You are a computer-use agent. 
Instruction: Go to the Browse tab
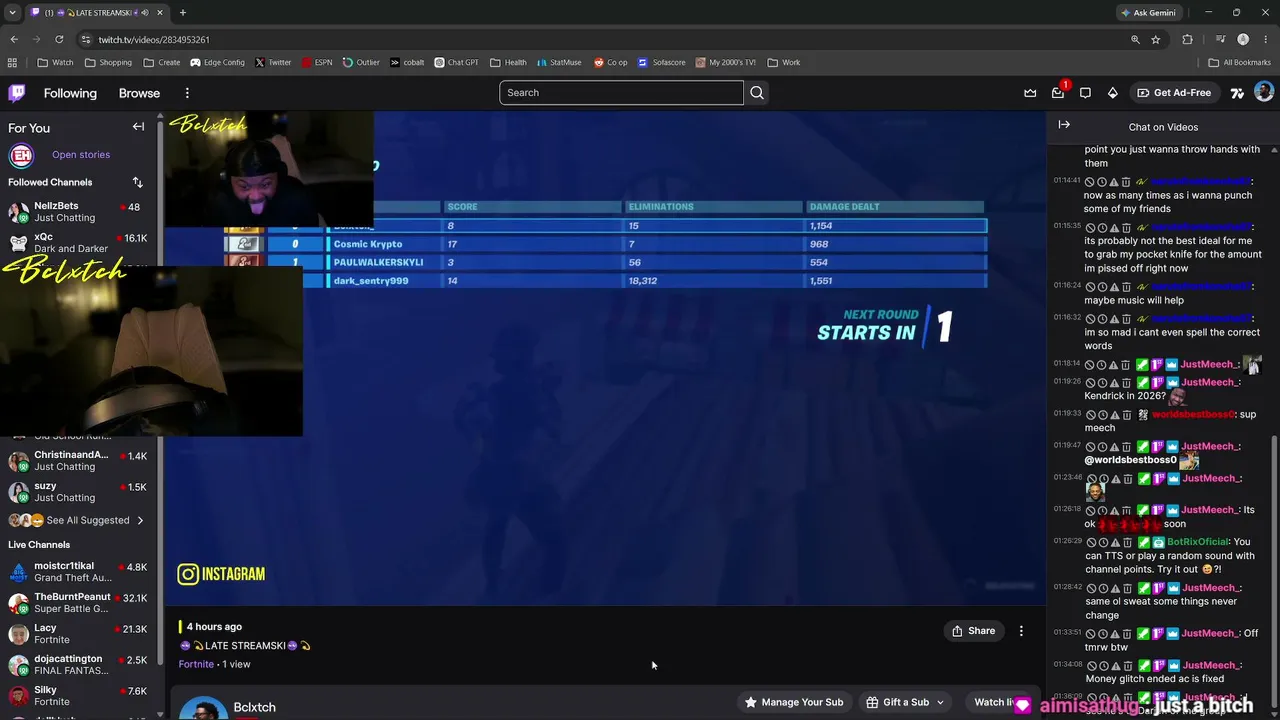(139, 93)
